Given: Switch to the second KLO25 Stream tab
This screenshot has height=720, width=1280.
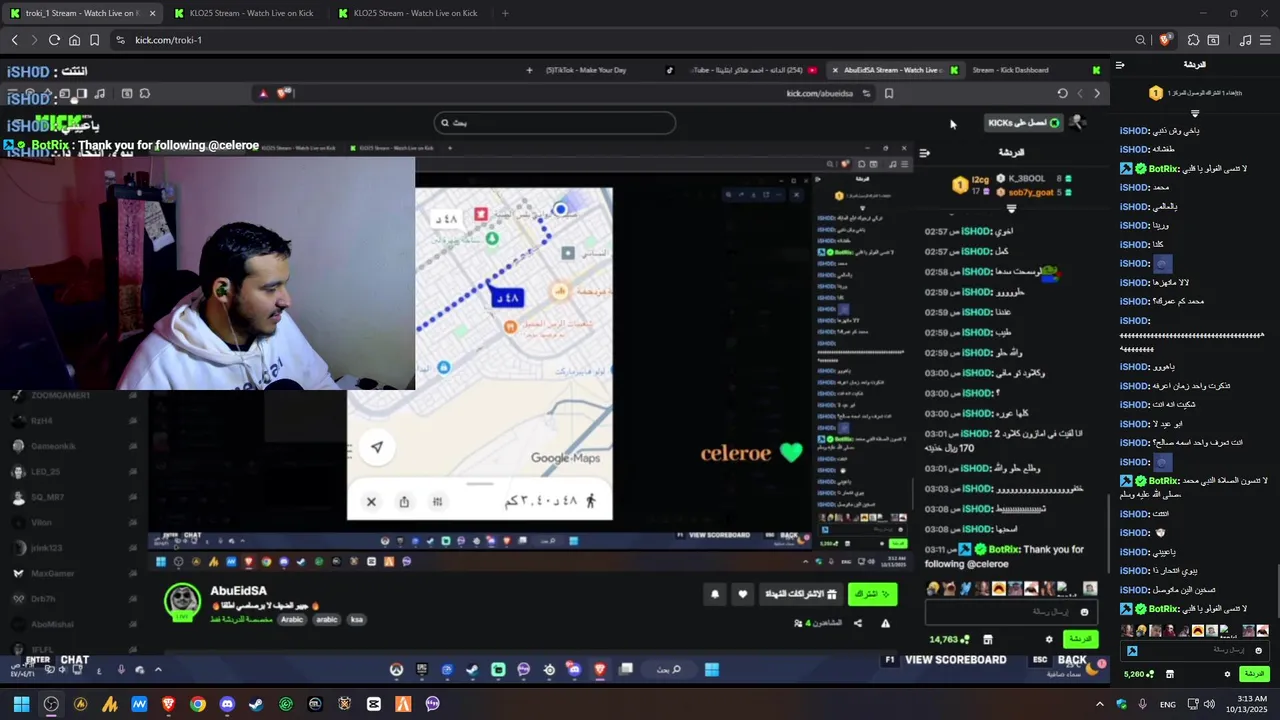Looking at the screenshot, I should coord(242,13).
